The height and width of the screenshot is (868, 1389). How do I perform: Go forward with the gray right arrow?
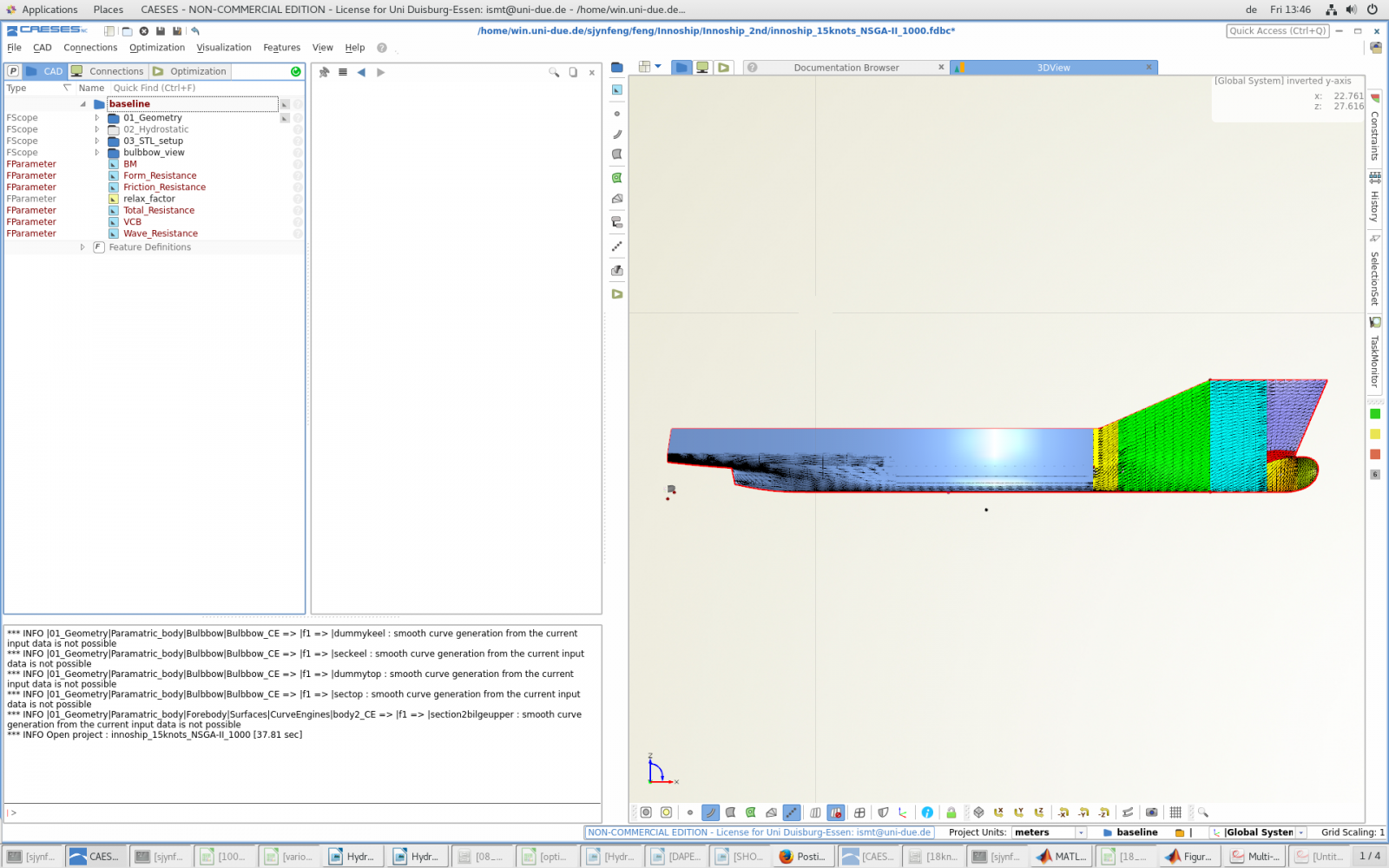(x=380, y=72)
